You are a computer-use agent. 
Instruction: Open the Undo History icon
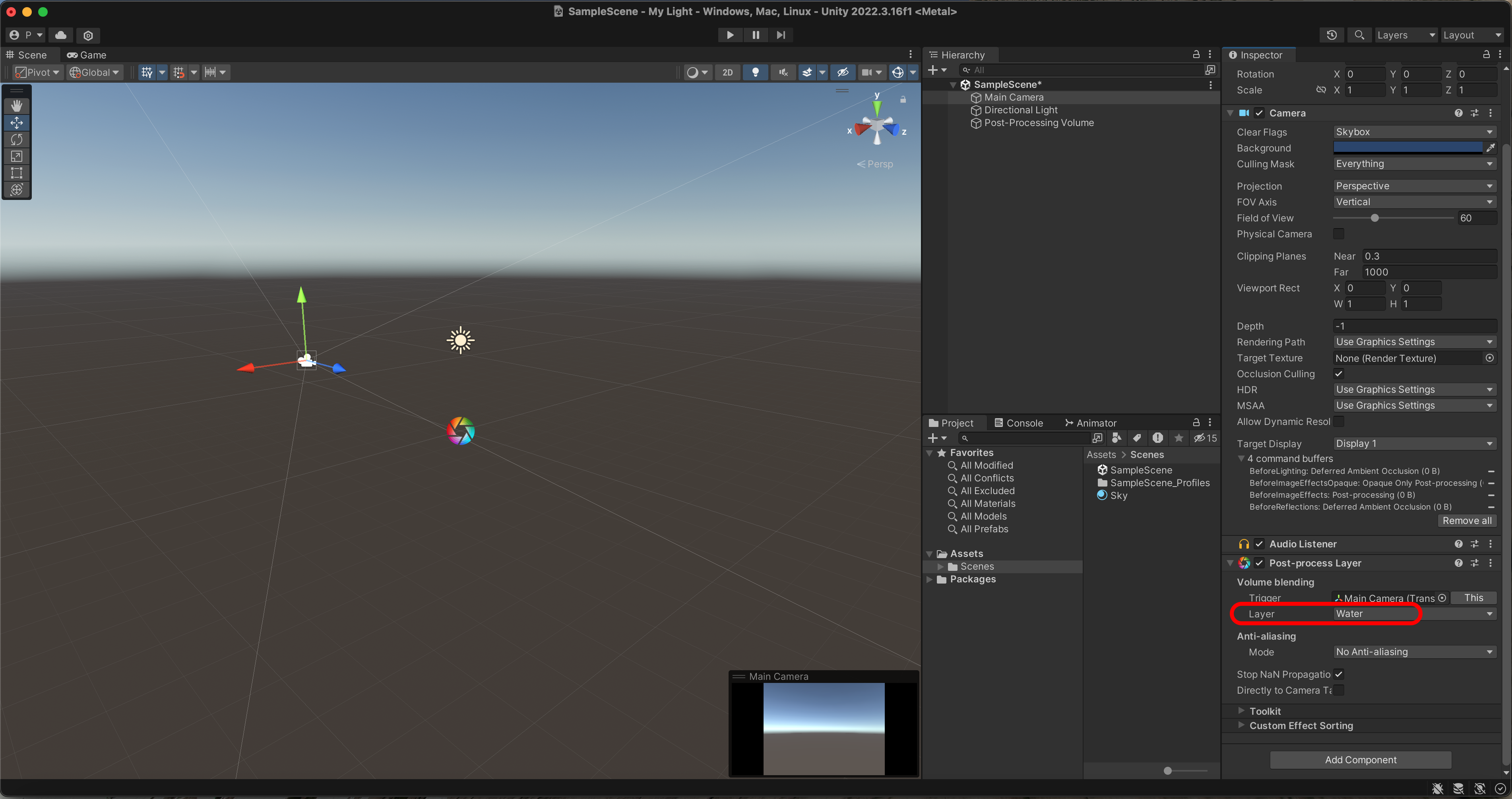(1331, 35)
